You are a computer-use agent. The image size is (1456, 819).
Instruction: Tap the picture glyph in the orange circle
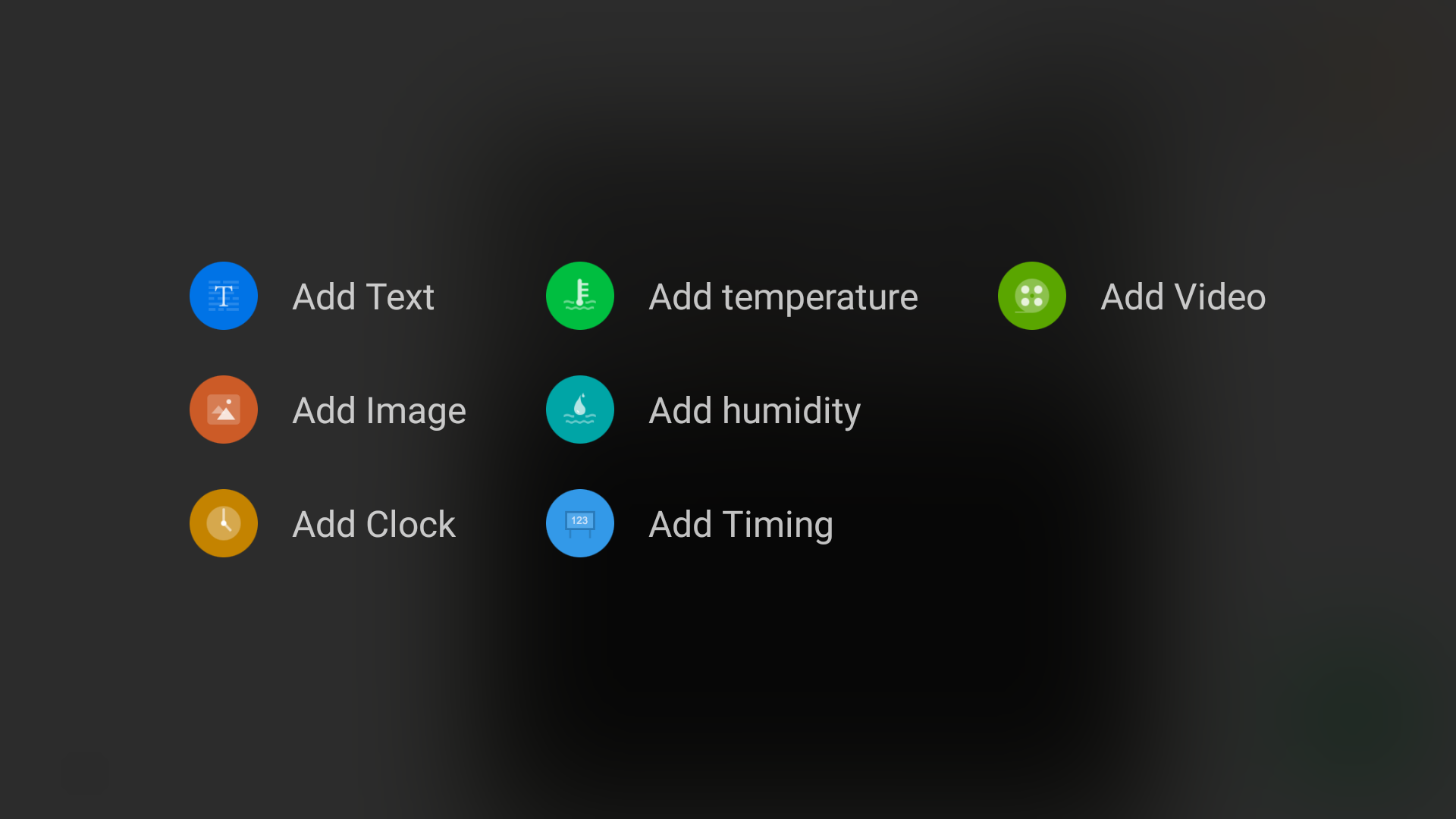[x=224, y=409]
